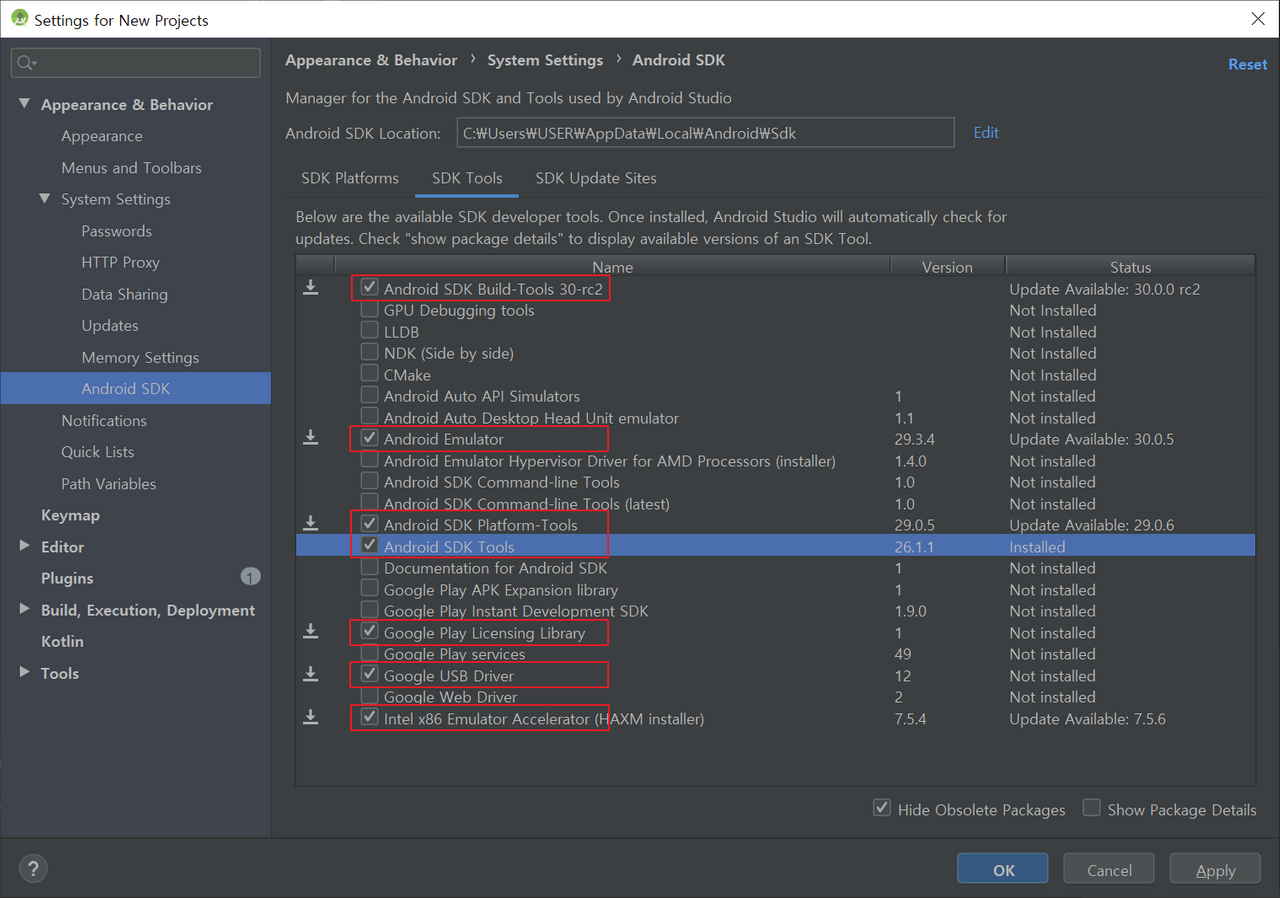Click the Plugins update count badge
1280x898 pixels.
[x=250, y=577]
